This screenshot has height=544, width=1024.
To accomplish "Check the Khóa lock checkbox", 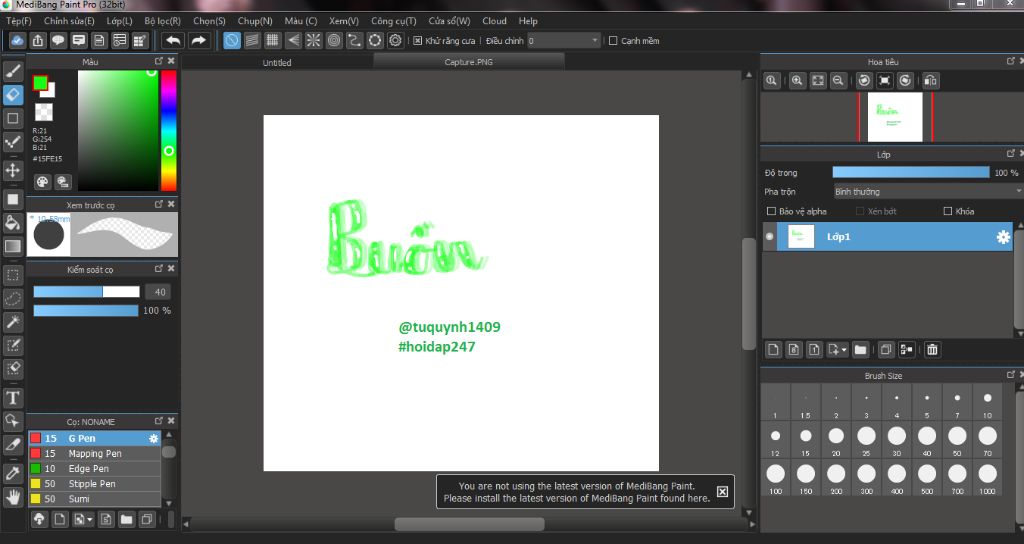I will (x=948, y=211).
